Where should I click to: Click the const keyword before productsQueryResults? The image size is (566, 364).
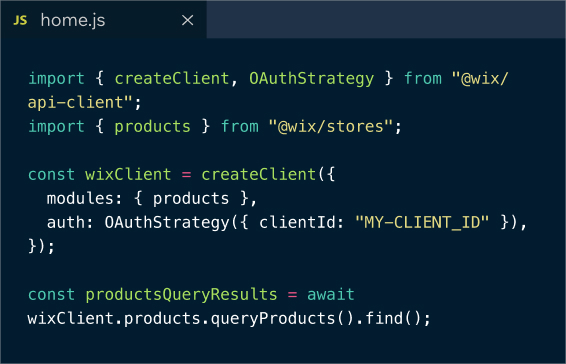51,295
